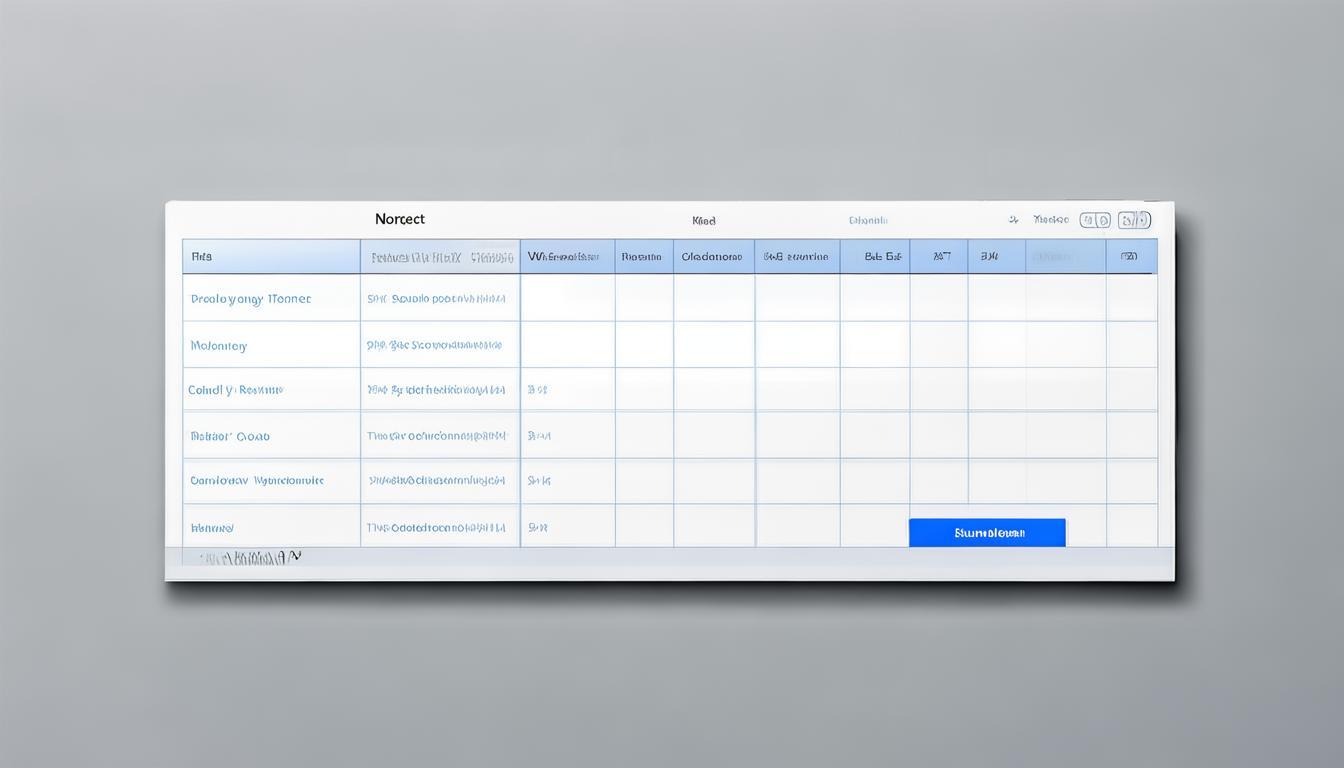Screen dimensions: 1344x768
Task: Click the "Oladonone" column header
Action: pyautogui.click(x=712, y=256)
